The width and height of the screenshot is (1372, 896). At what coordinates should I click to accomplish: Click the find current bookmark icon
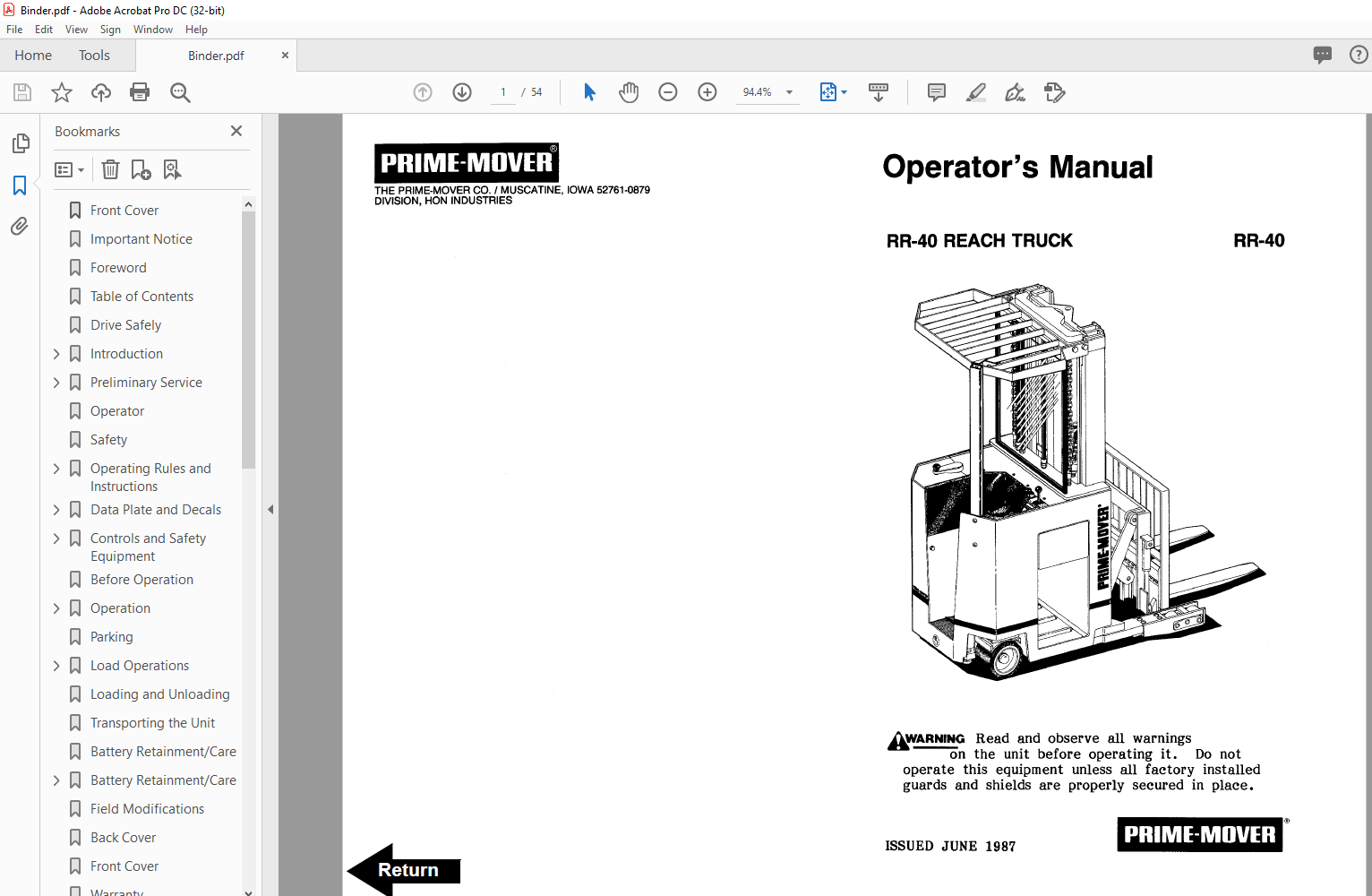pyautogui.click(x=172, y=169)
